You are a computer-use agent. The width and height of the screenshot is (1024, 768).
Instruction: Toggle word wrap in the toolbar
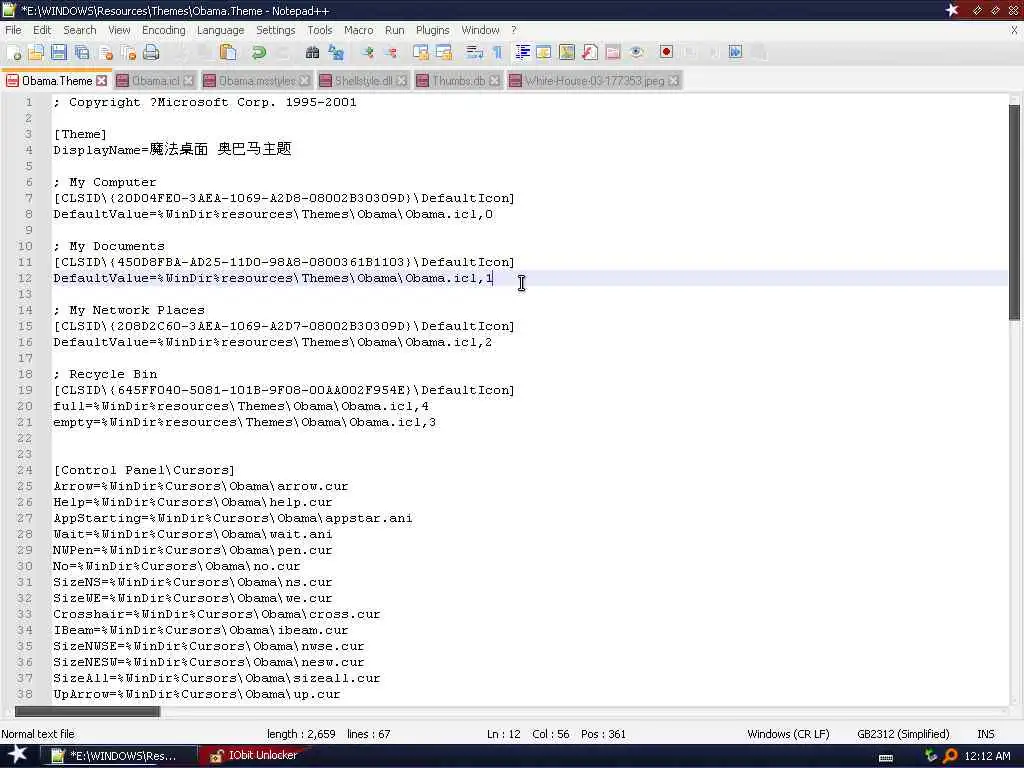475,53
